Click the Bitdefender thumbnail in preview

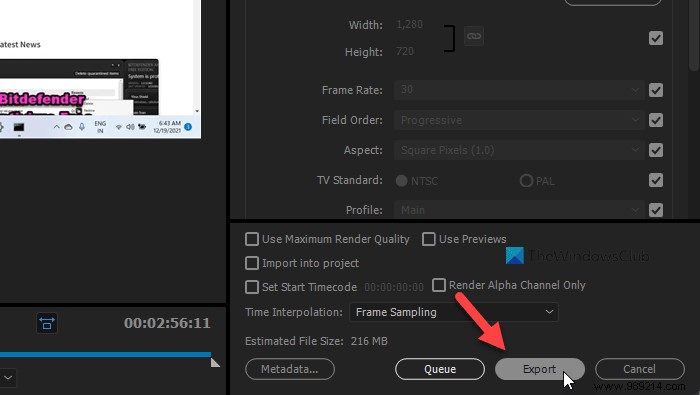tap(79, 87)
